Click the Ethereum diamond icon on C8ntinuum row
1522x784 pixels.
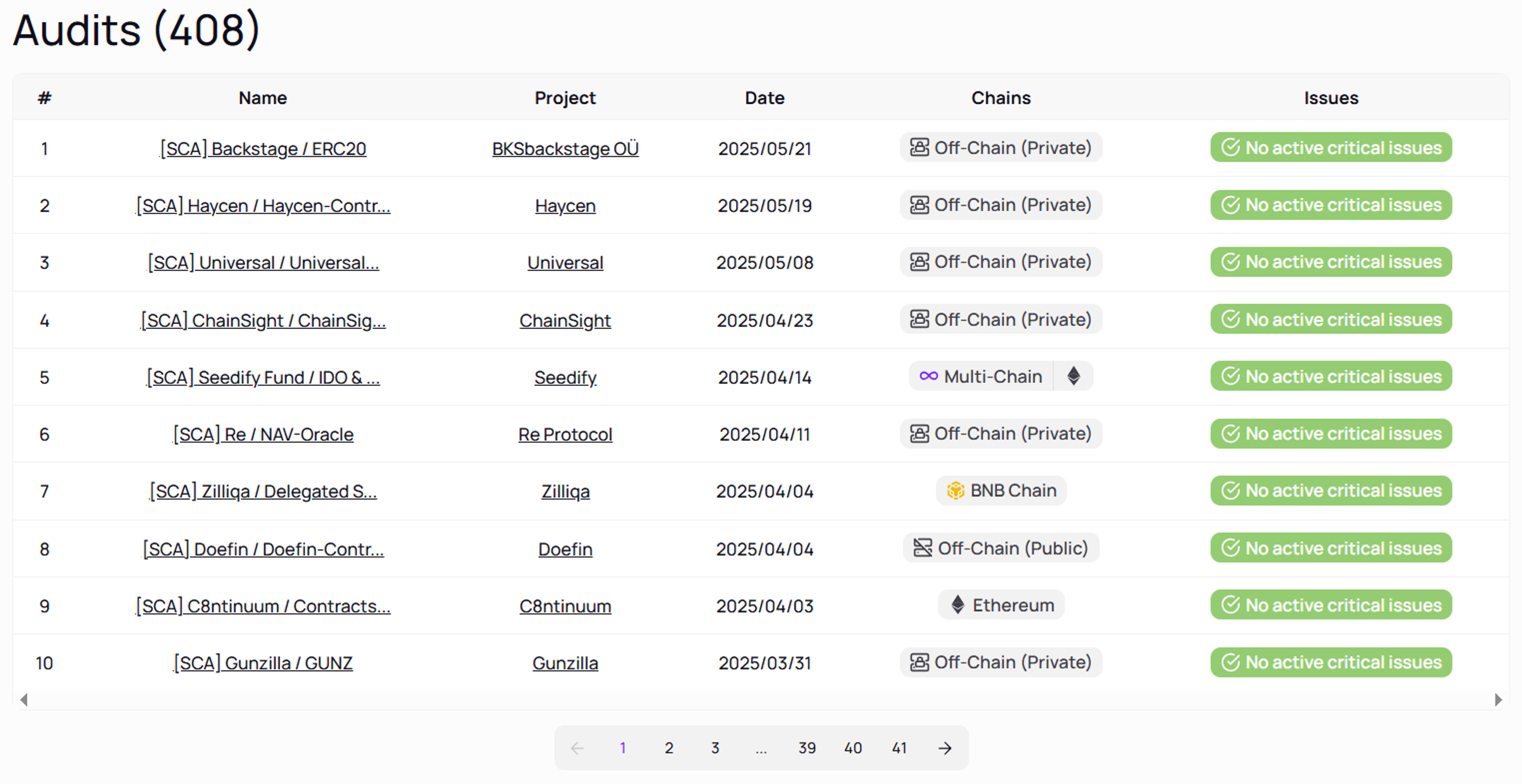(958, 605)
